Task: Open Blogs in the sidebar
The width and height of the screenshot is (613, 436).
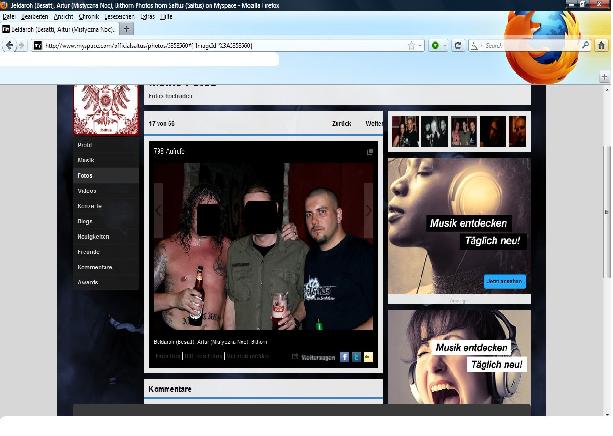Action: pyautogui.click(x=106, y=221)
